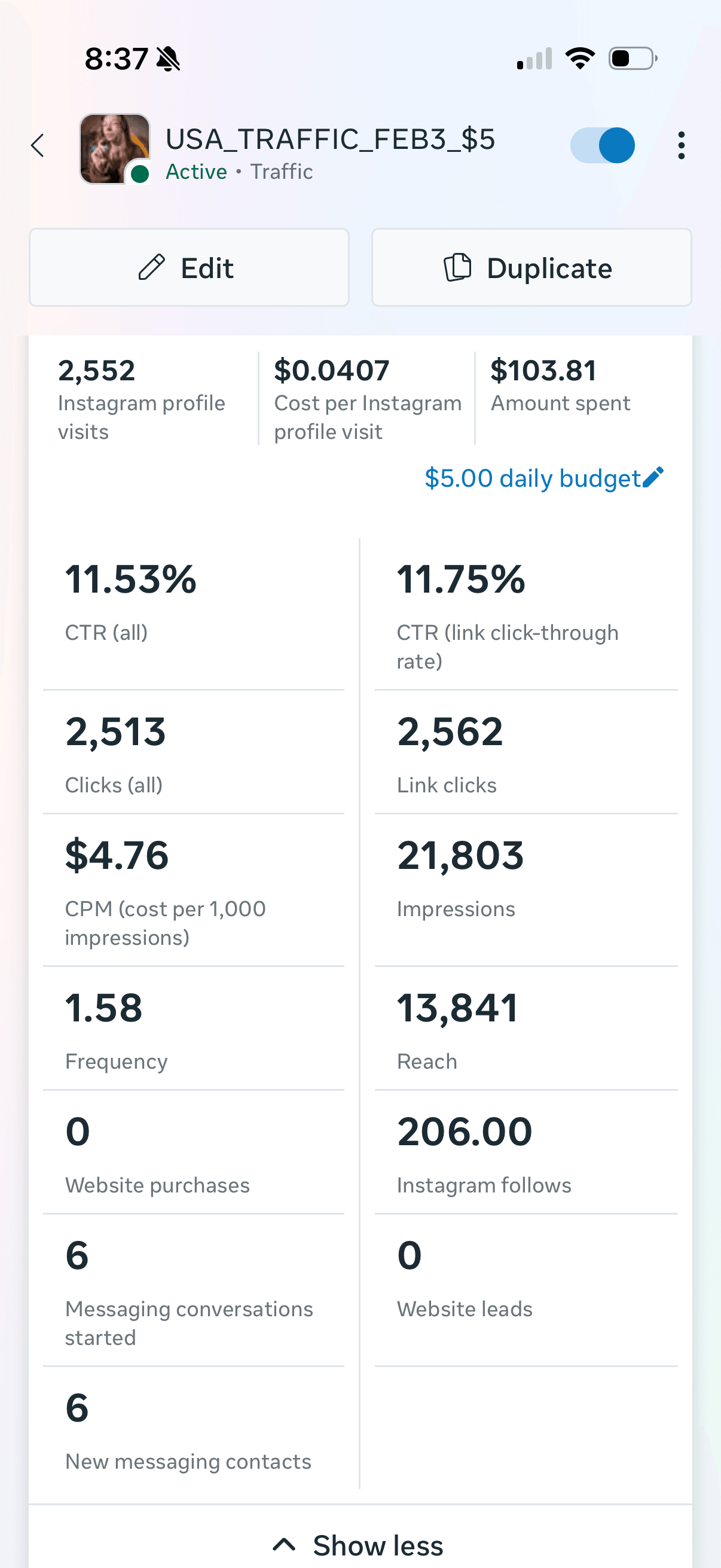Disable the campaign with the blue toggle
Screen dimensions: 721x1568
click(602, 145)
